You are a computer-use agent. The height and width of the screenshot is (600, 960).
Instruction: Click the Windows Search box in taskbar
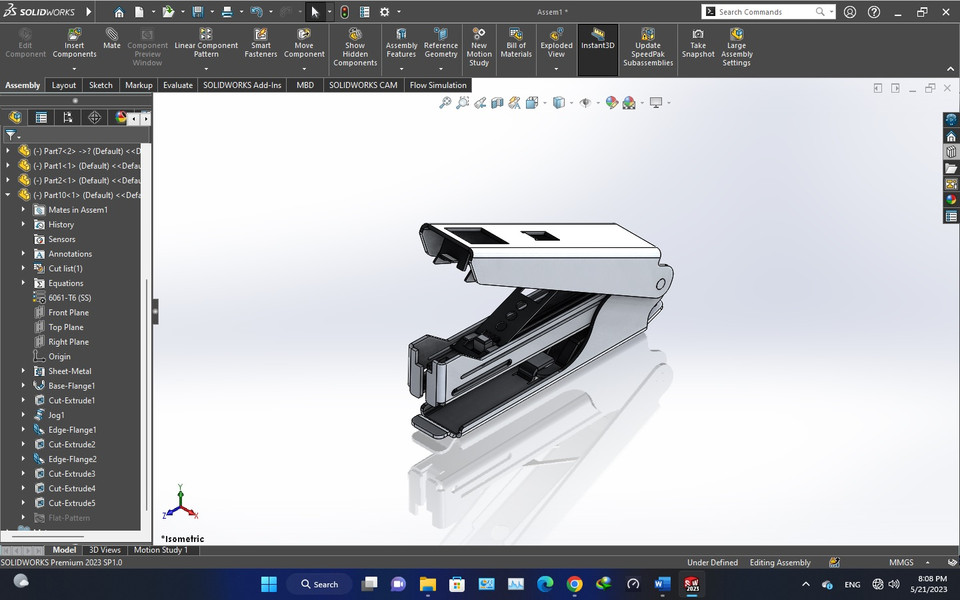(320, 584)
